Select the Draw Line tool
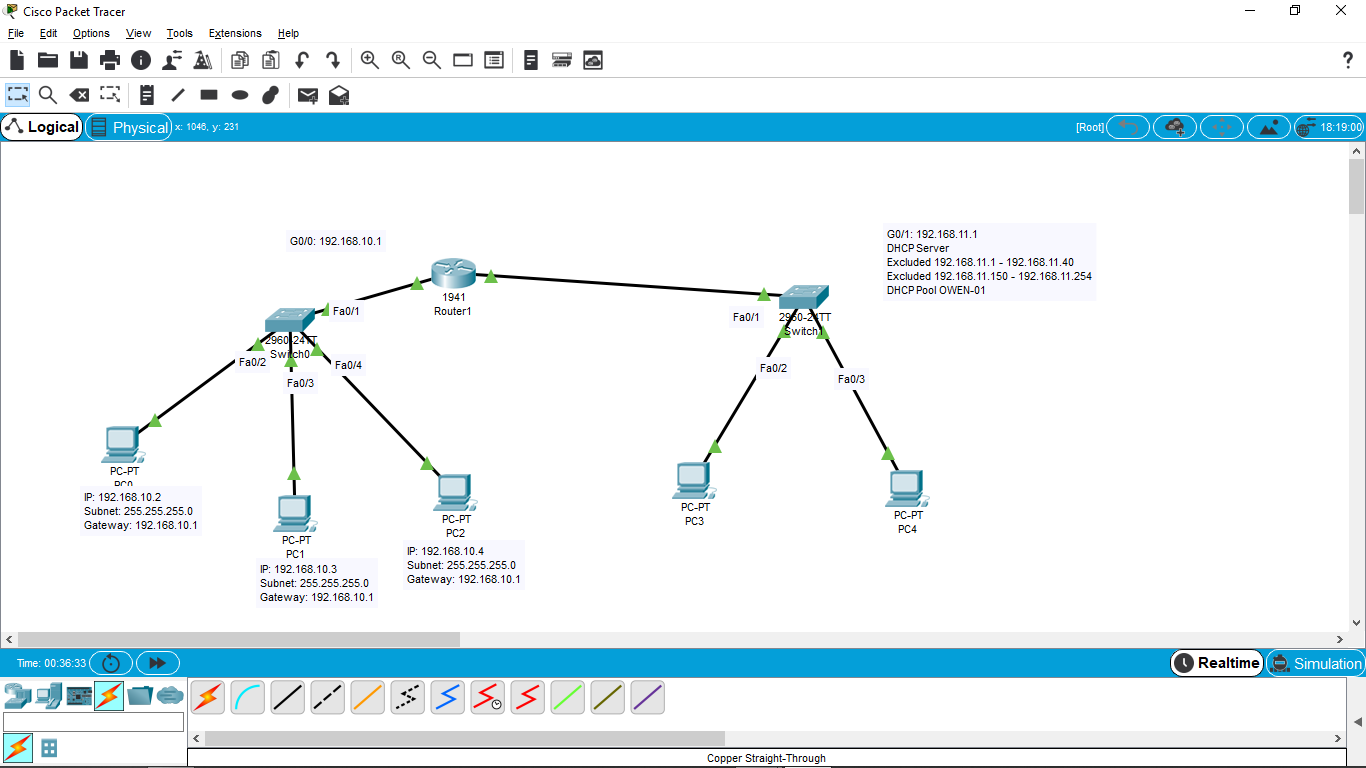Viewport: 1366px width, 768px height. (x=178, y=95)
